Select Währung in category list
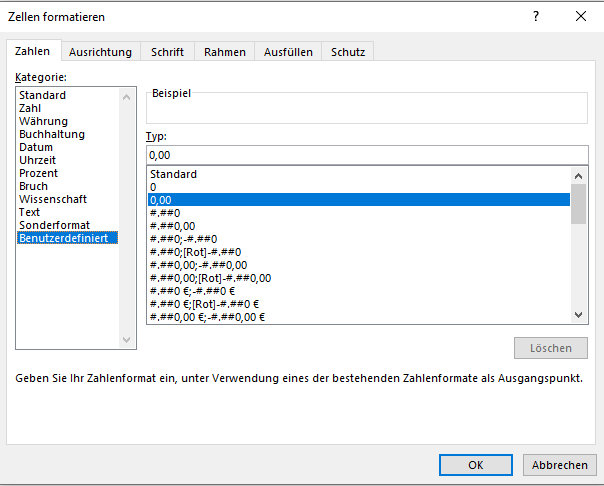This screenshot has height=486, width=604. pos(43,121)
